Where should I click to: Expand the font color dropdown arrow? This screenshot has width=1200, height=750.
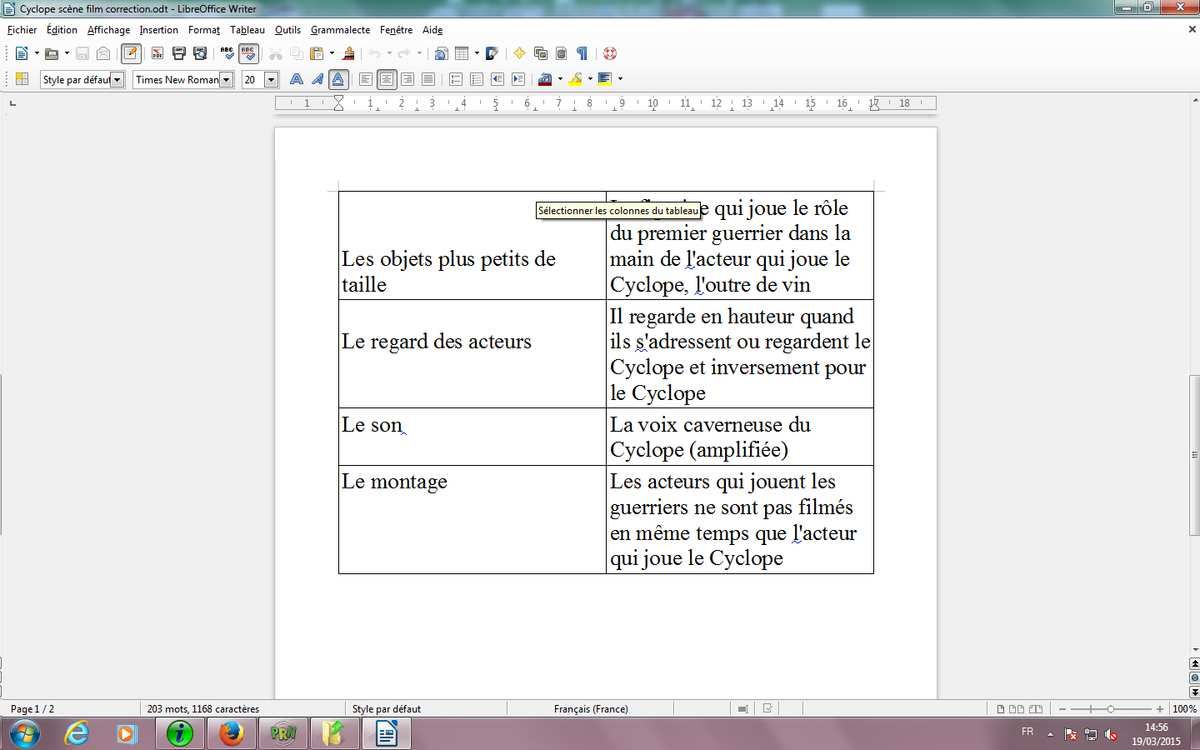tap(559, 79)
